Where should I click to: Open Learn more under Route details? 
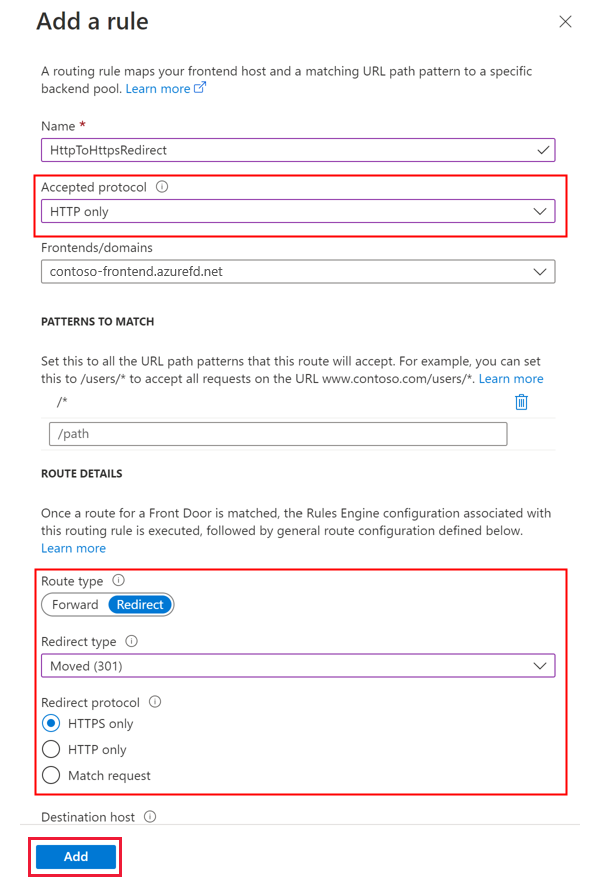(x=73, y=548)
